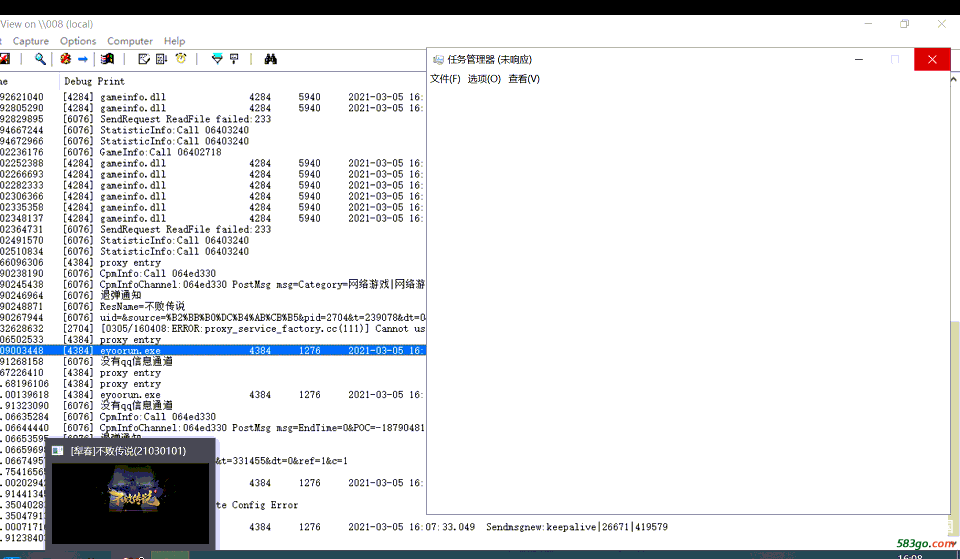The image size is (960, 559).
Task: Select the ERROR:proxy_service_factory.cc(111) line
Action: (212, 328)
